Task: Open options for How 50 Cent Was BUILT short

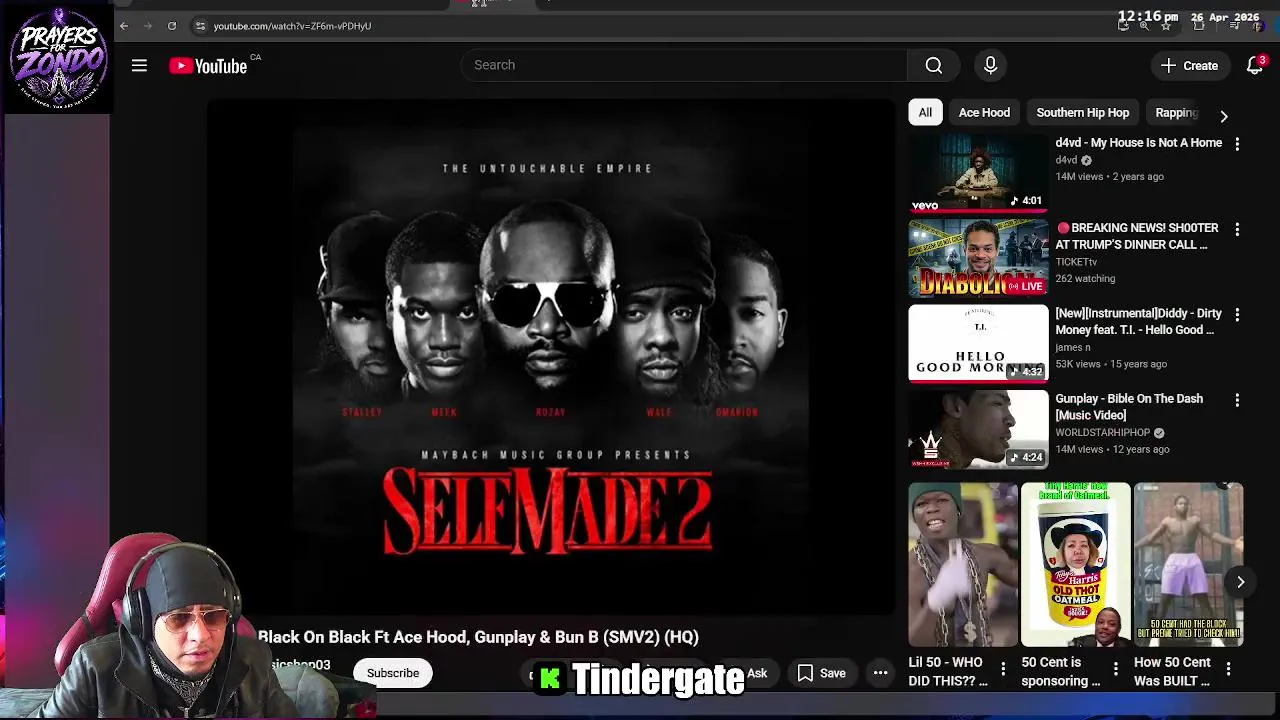Action: tap(1228, 667)
